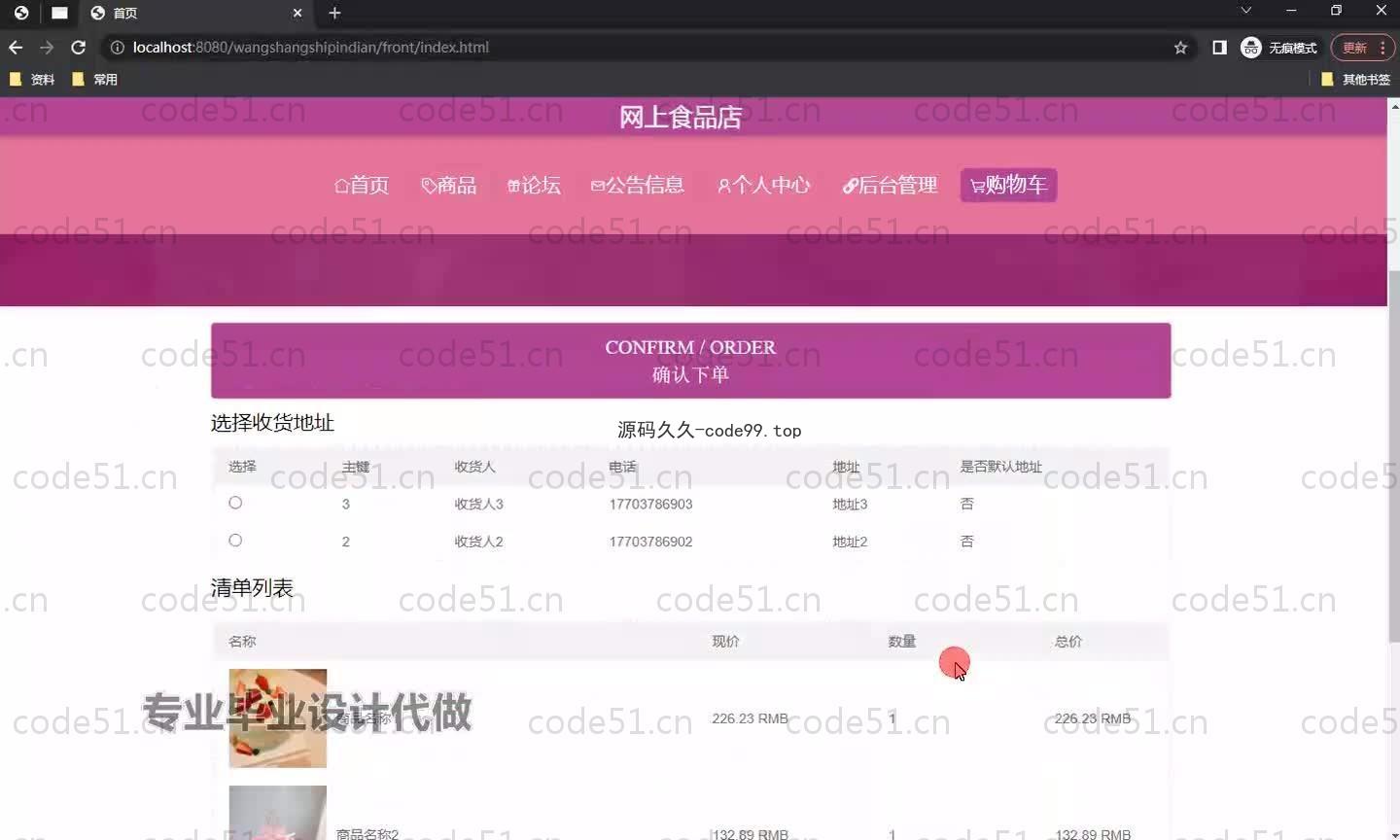
Task: Click the 网上食品店 site title
Action: [681, 118]
